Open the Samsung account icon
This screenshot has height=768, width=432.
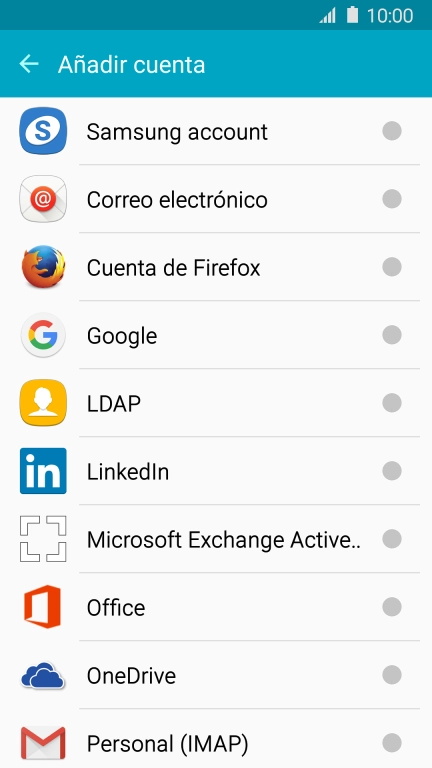click(43, 131)
